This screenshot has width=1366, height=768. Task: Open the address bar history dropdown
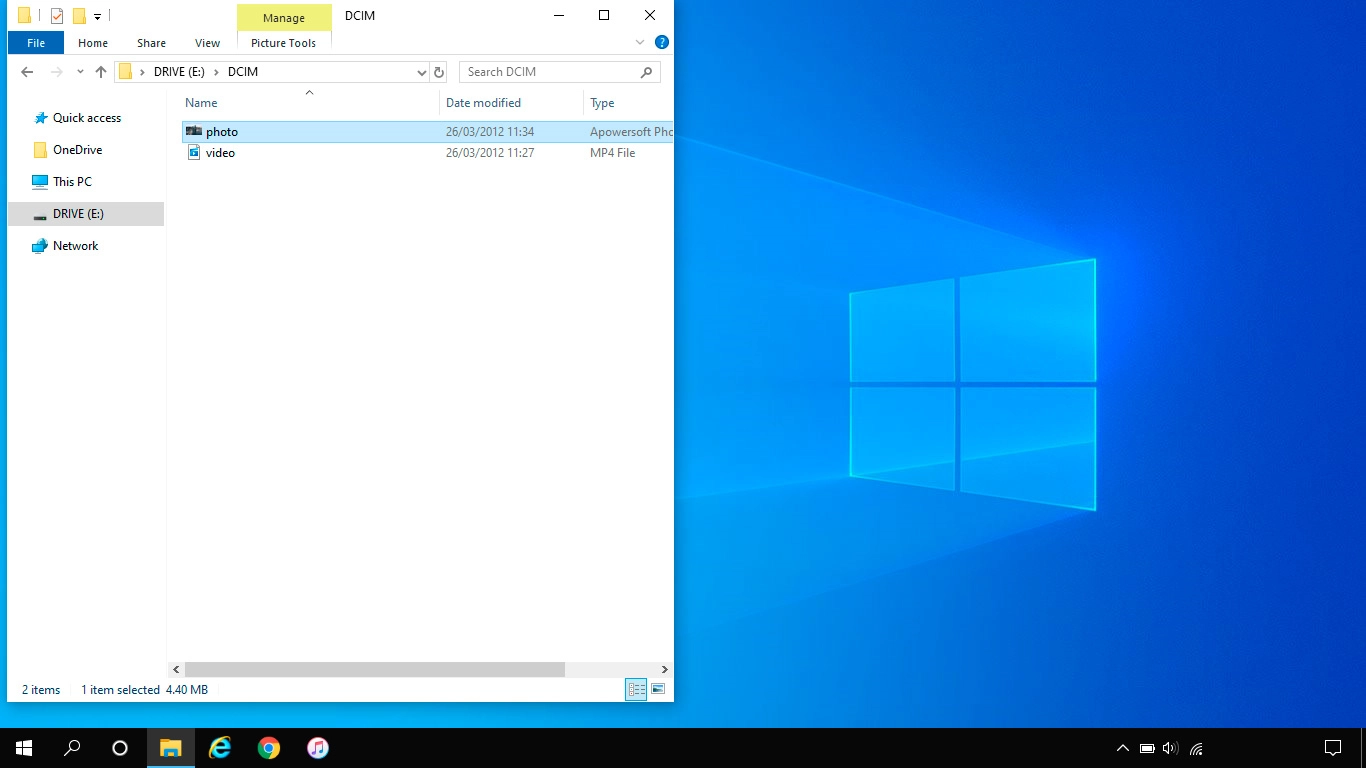tap(421, 71)
